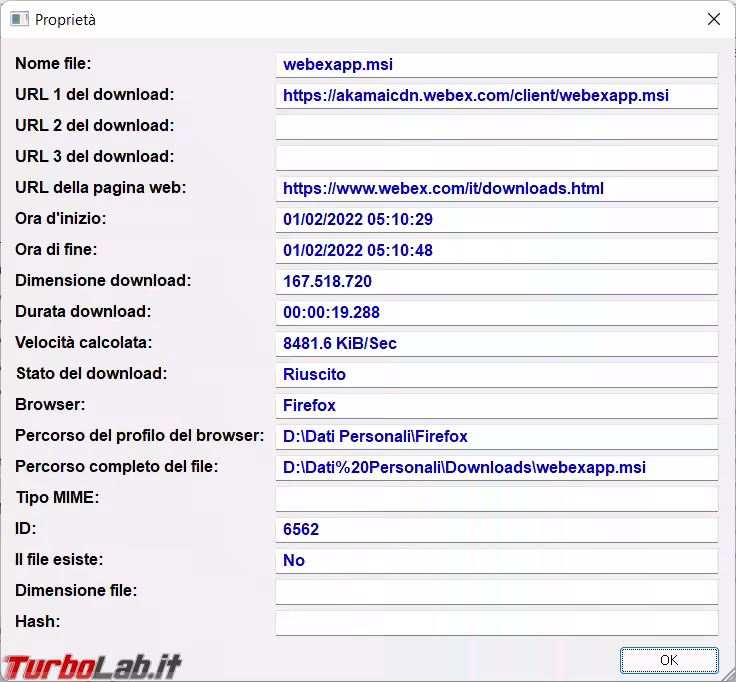Click the OK button
736x682 pixels.
pos(668,660)
